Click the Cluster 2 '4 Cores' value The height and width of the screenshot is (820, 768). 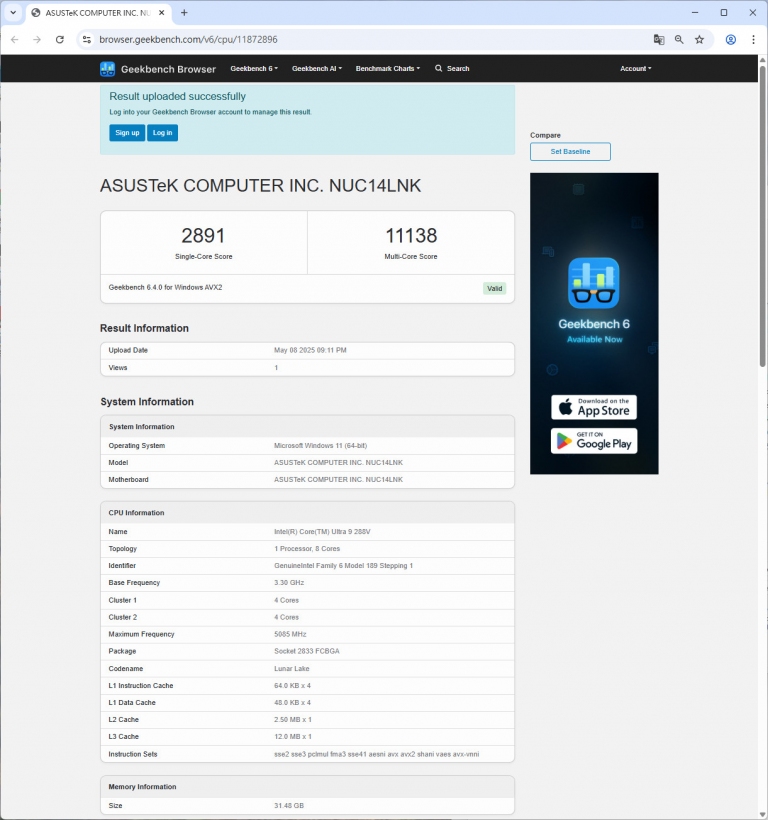click(286, 617)
